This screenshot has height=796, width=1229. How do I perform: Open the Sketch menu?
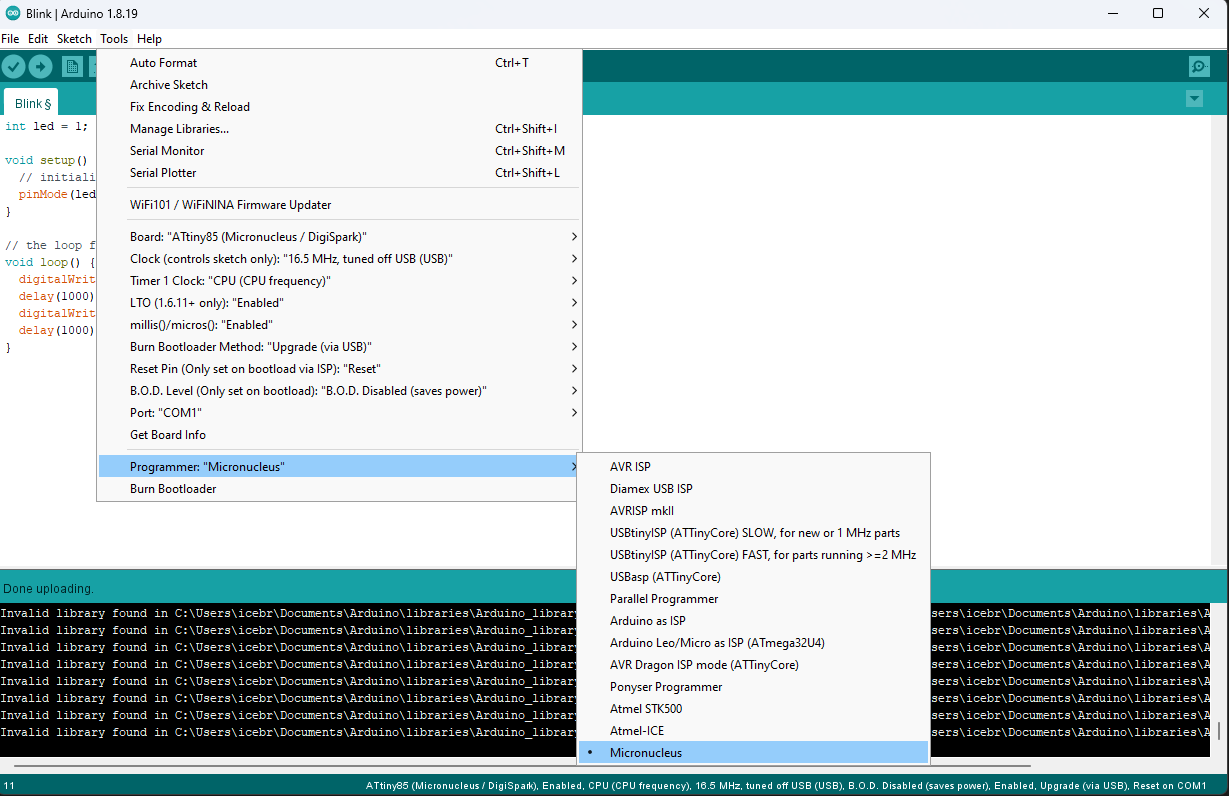74,39
